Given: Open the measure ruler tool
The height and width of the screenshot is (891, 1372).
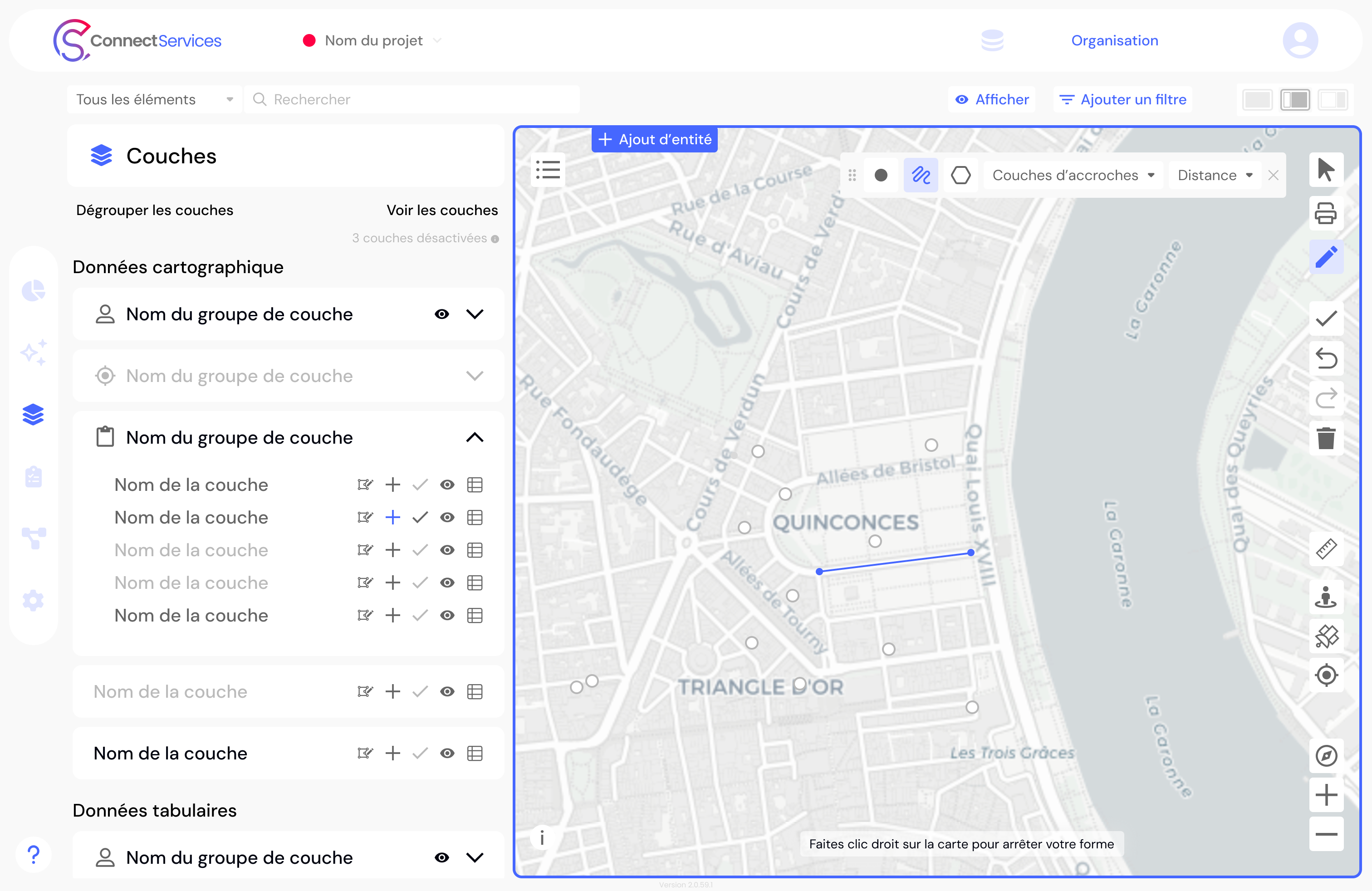Looking at the screenshot, I should point(1327,548).
